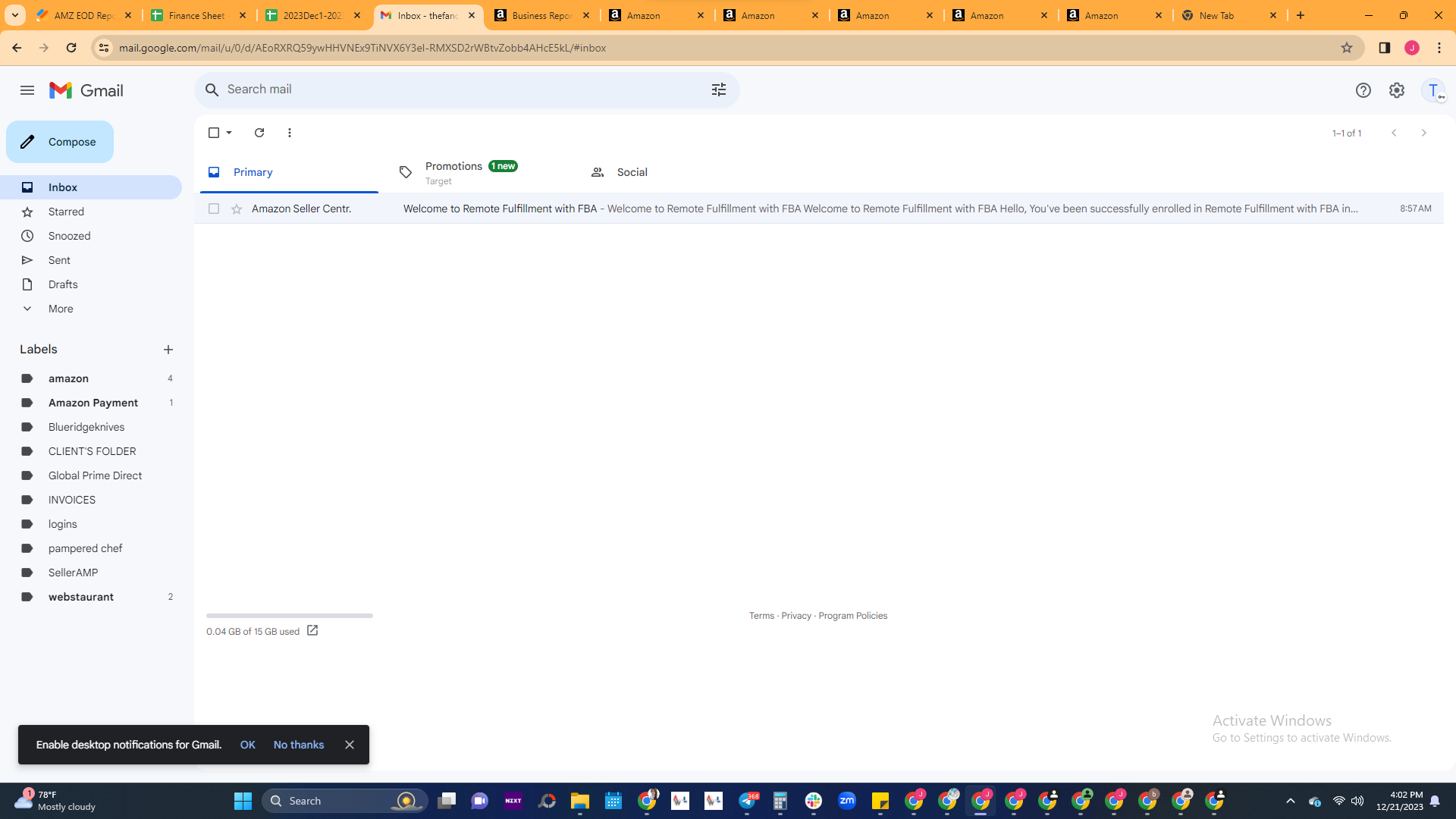This screenshot has width=1456, height=819.
Task: Open the Program Policies link
Action: click(x=852, y=616)
